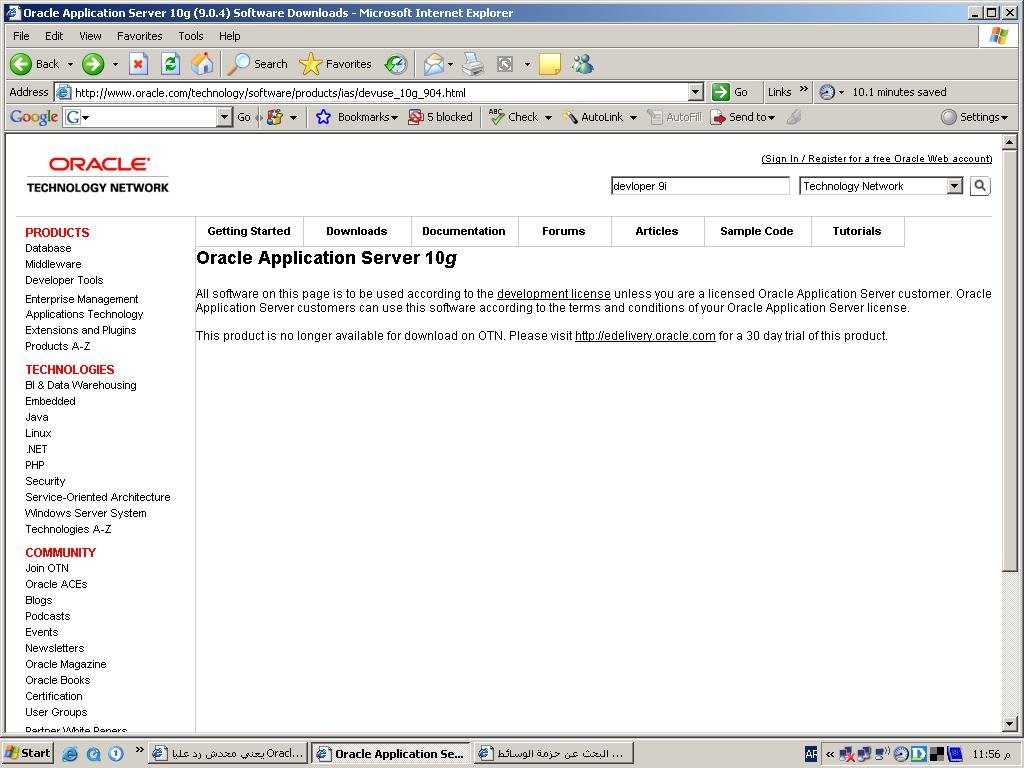Open the address bar dropdown arrow
The image size is (1024, 768).
click(x=696, y=93)
